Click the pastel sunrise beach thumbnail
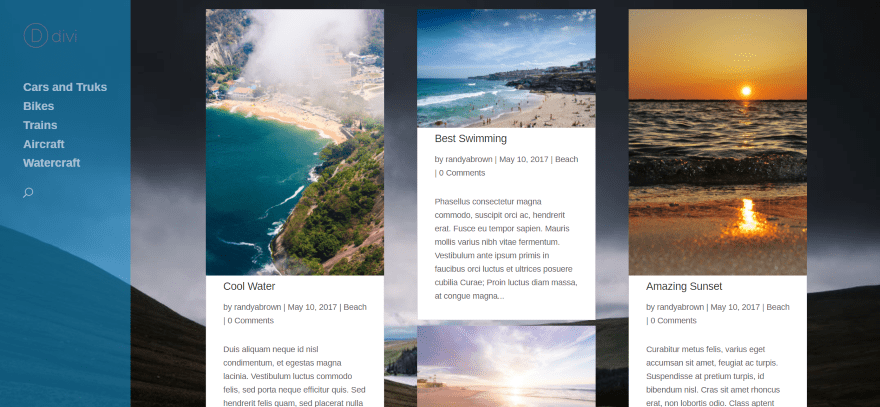Image resolution: width=880 pixels, height=407 pixels. click(506, 366)
